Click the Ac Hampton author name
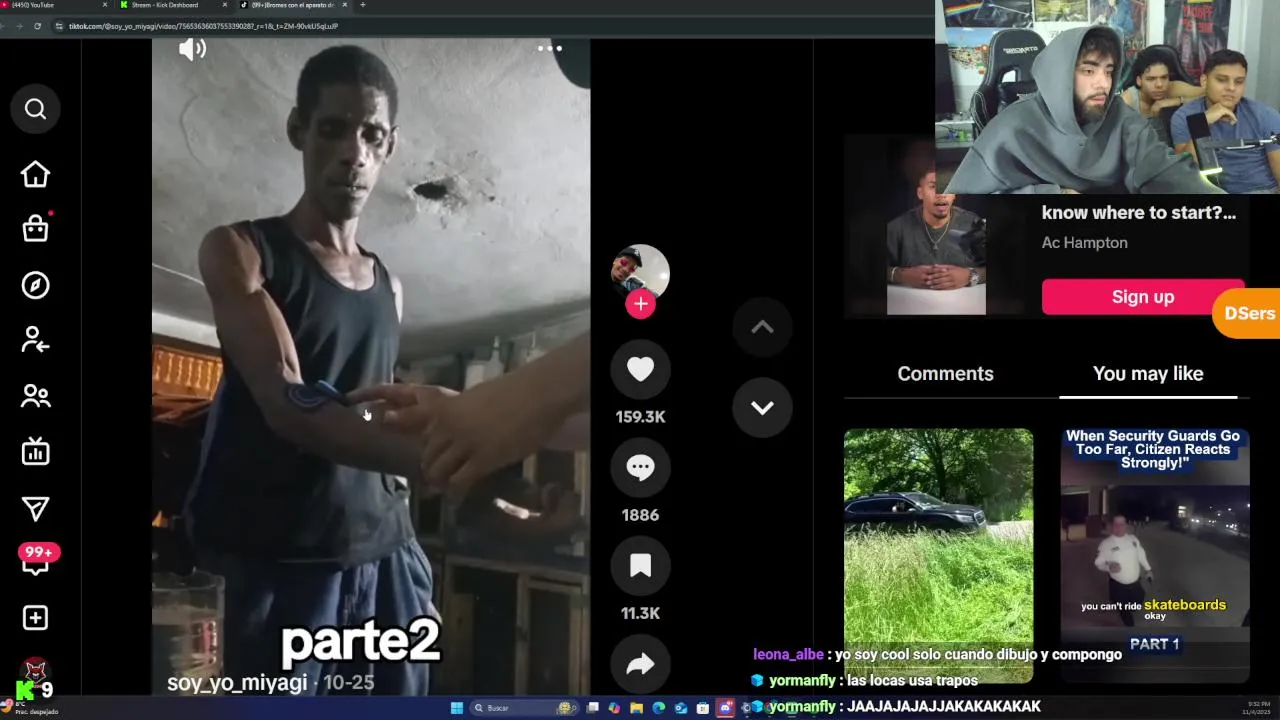 1084,243
